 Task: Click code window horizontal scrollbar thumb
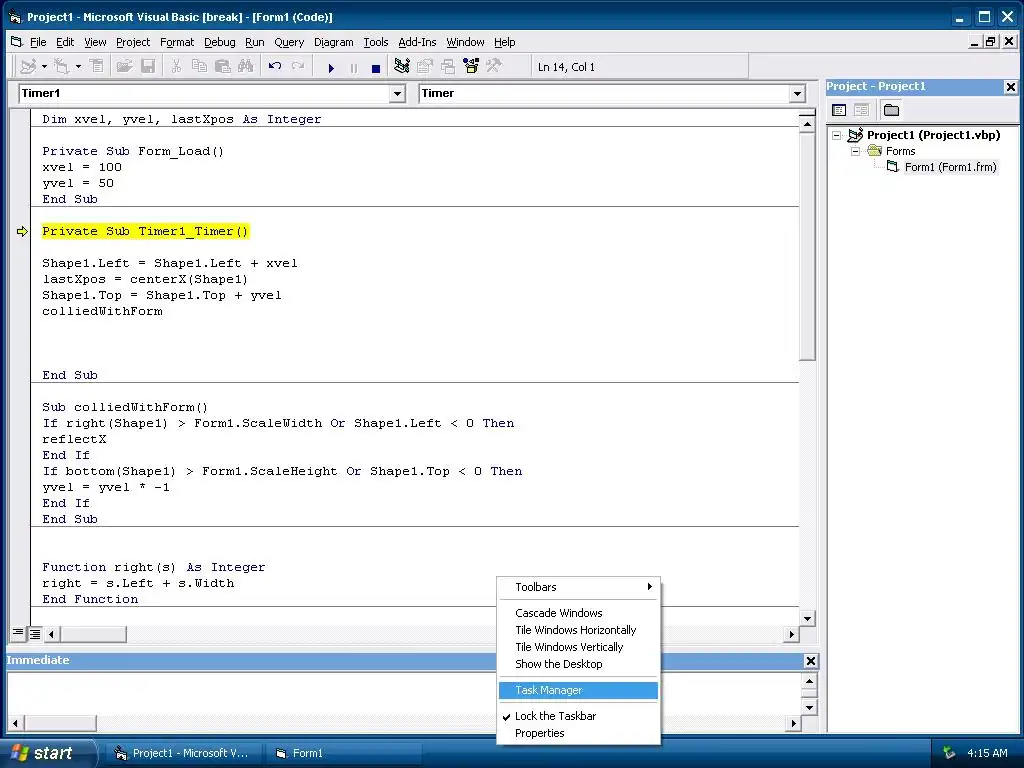pyautogui.click(x=93, y=633)
